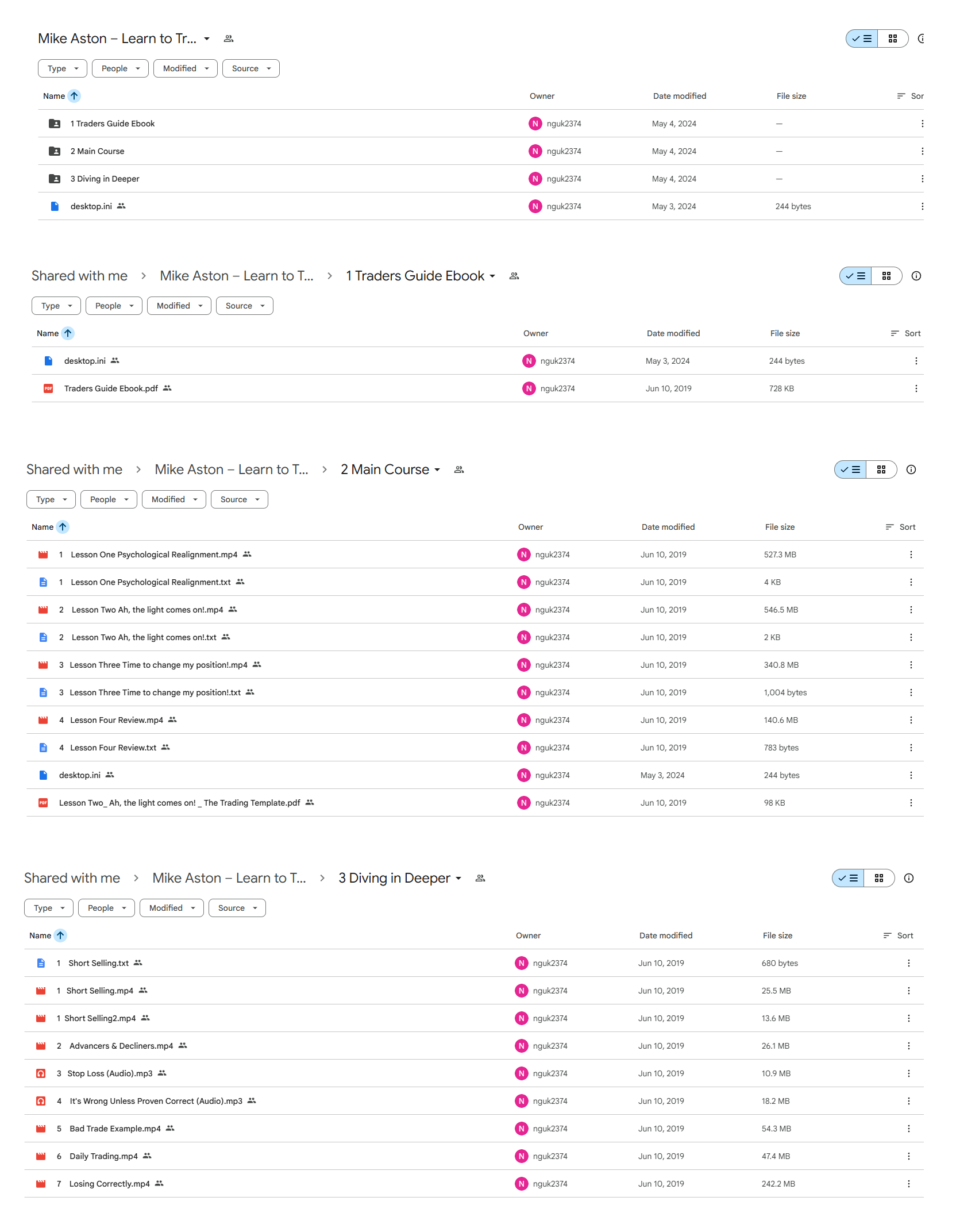Switch to grid view in top folder panel
This screenshot has width=956, height=1232.
click(892, 38)
